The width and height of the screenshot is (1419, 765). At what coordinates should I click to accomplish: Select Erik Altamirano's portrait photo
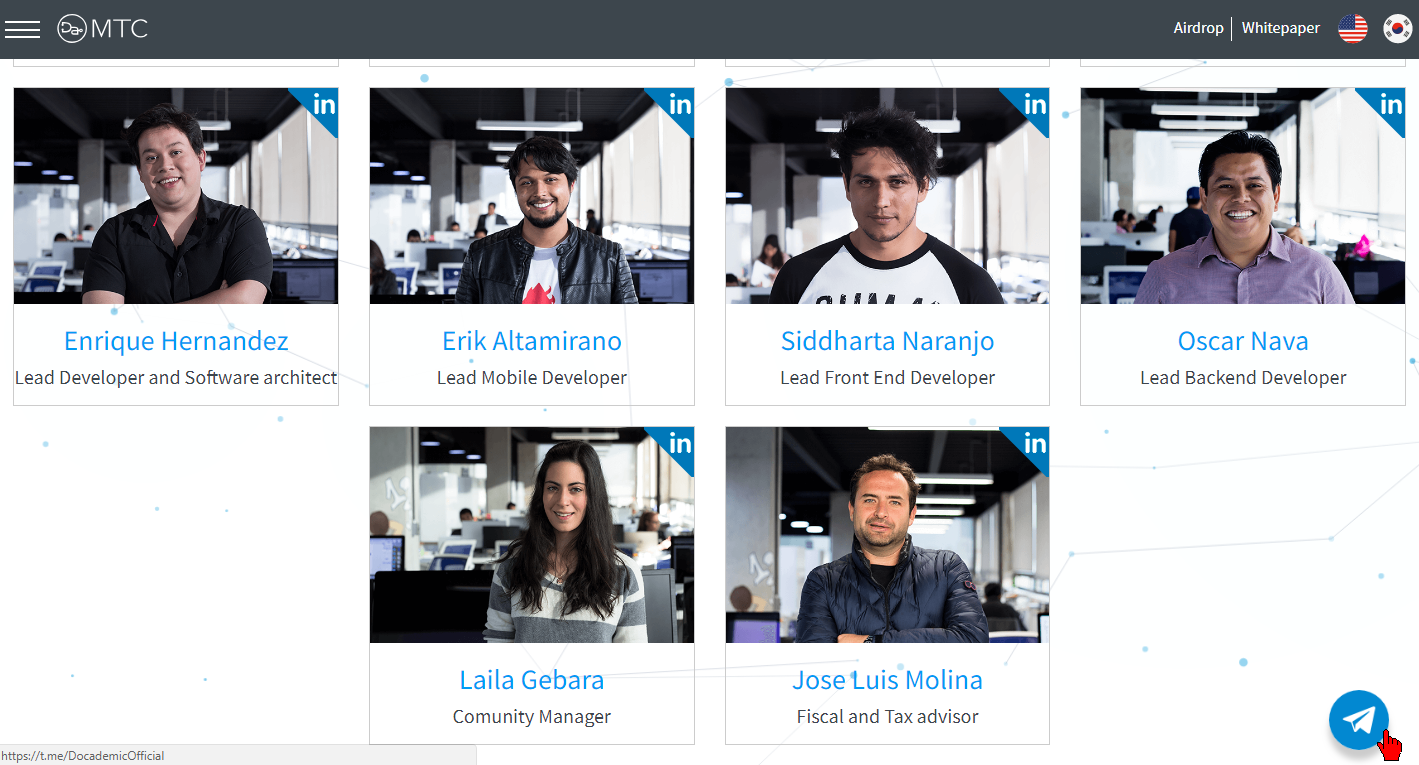click(x=532, y=196)
